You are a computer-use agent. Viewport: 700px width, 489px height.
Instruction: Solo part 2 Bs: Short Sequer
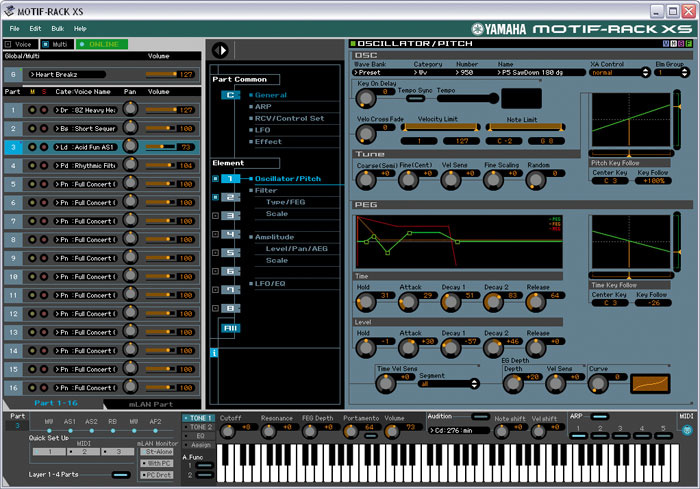44,129
